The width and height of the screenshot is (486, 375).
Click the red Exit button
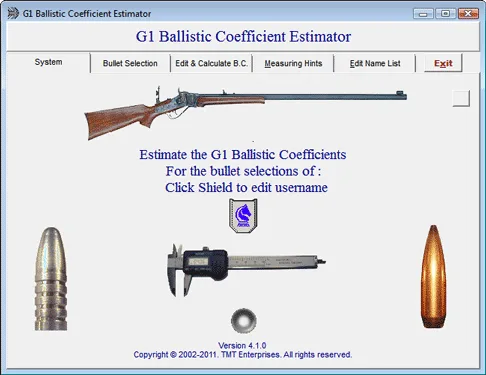[x=443, y=63]
